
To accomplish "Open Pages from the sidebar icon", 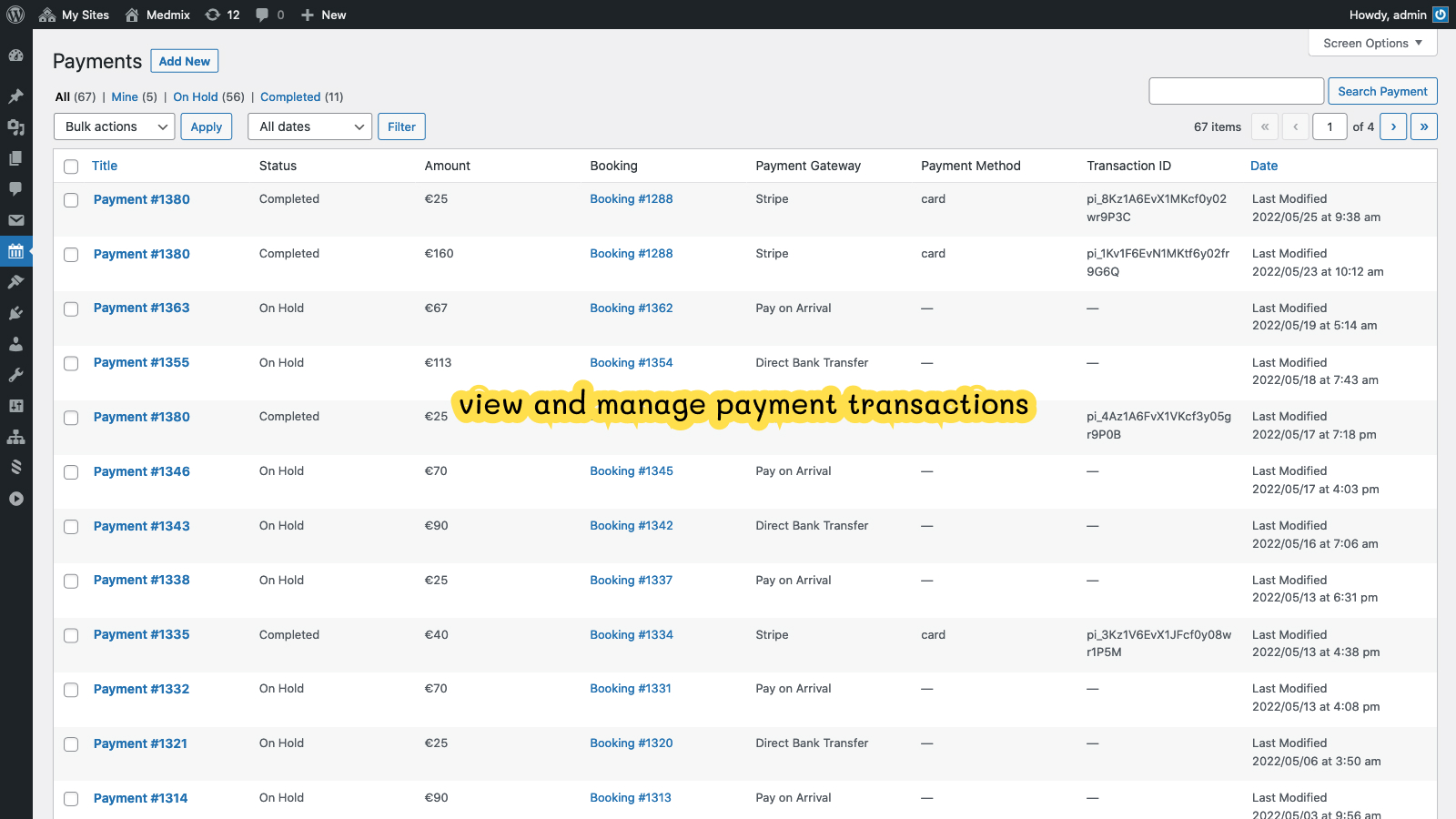I will (x=15, y=158).
